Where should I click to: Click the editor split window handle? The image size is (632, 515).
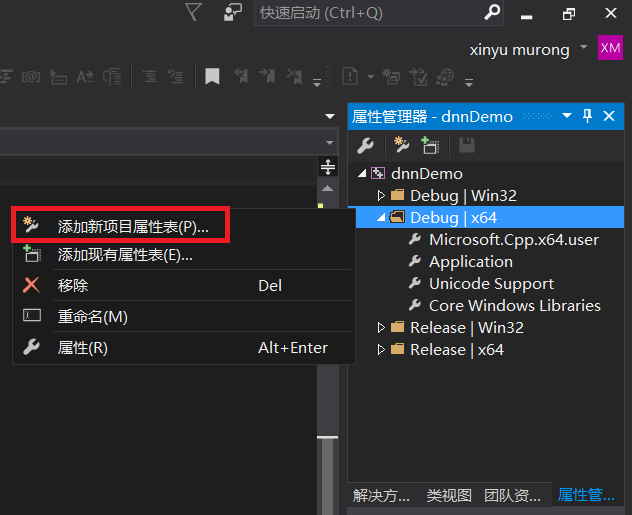click(328, 166)
